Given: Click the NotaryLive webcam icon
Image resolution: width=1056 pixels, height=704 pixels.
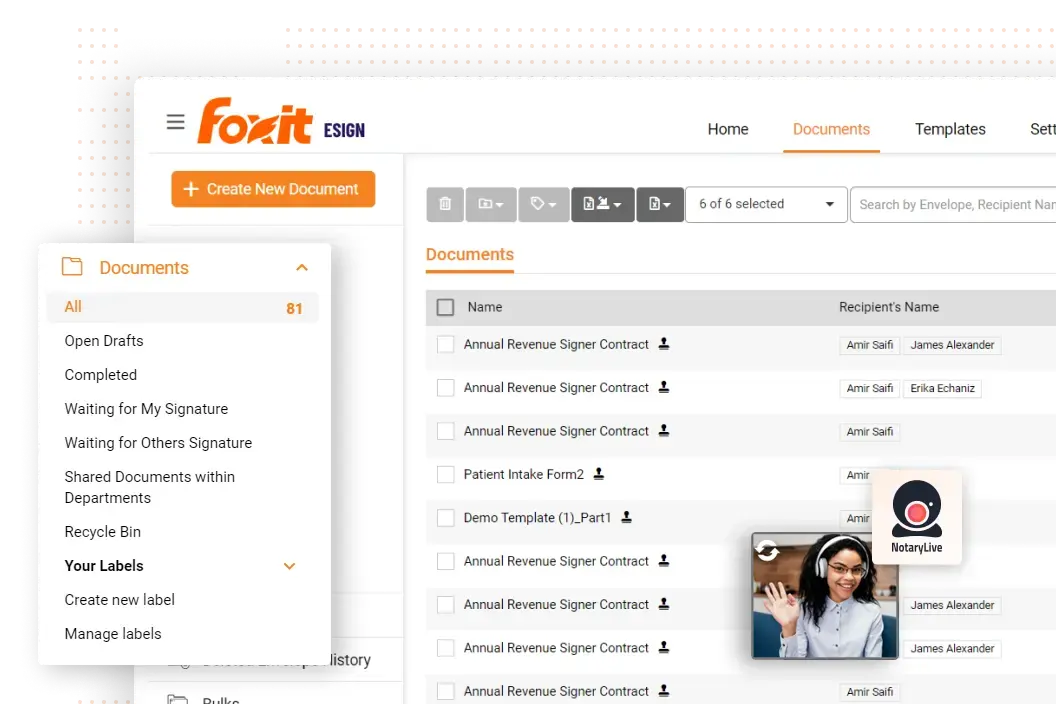Looking at the screenshot, I should pos(917,509).
